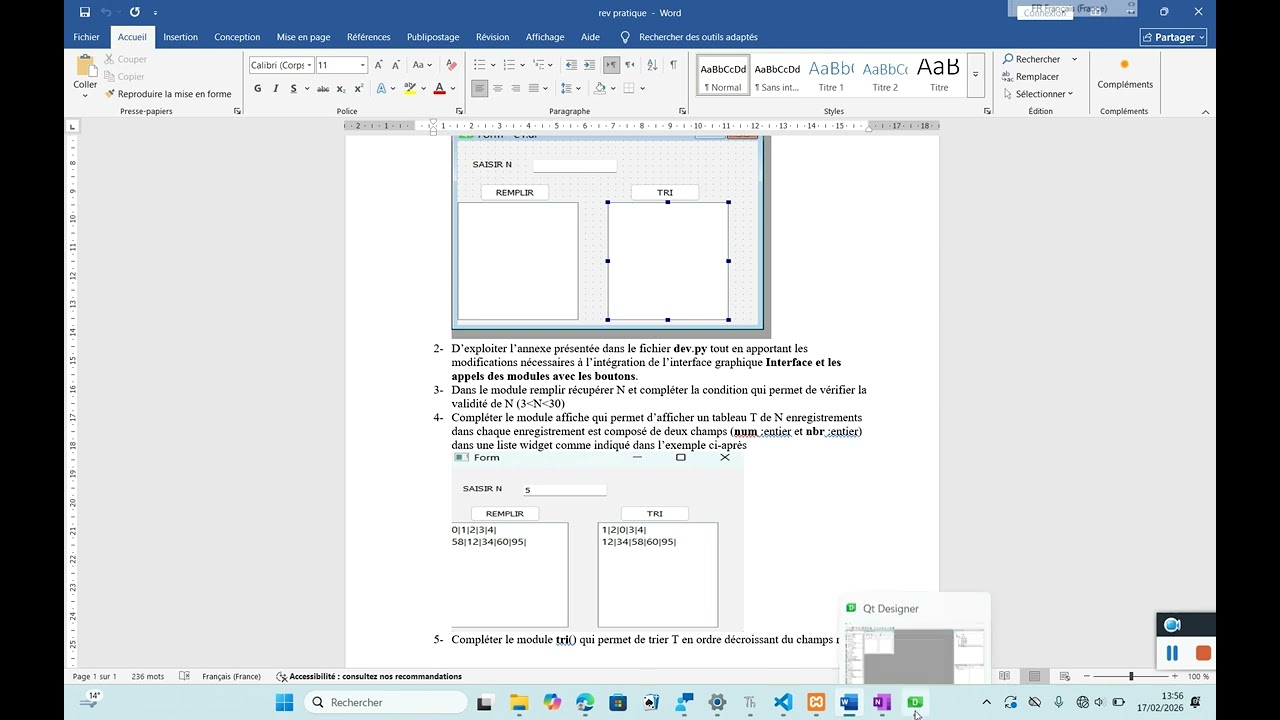The height and width of the screenshot is (720, 1280).
Task: Align text to the right
Action: coord(516,88)
